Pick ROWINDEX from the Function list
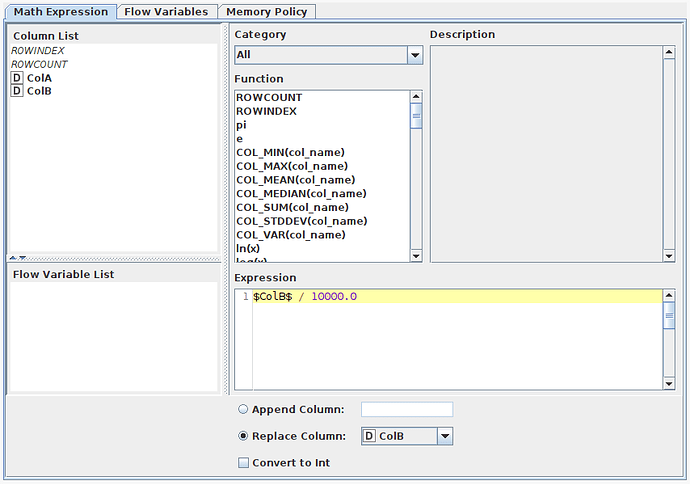The width and height of the screenshot is (690, 484). 267,111
